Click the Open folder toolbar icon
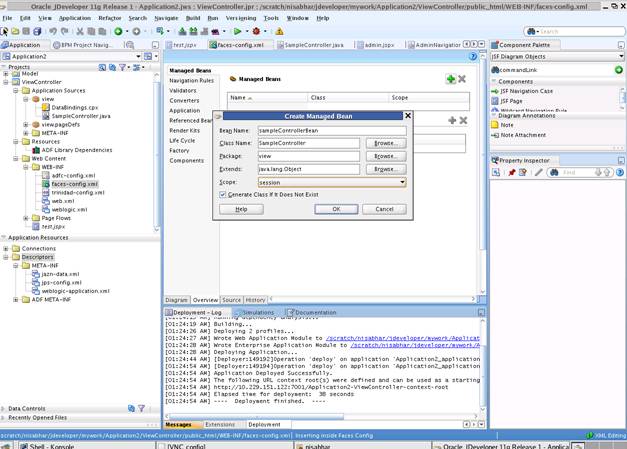The height and width of the screenshot is (449, 627). click(15, 31)
